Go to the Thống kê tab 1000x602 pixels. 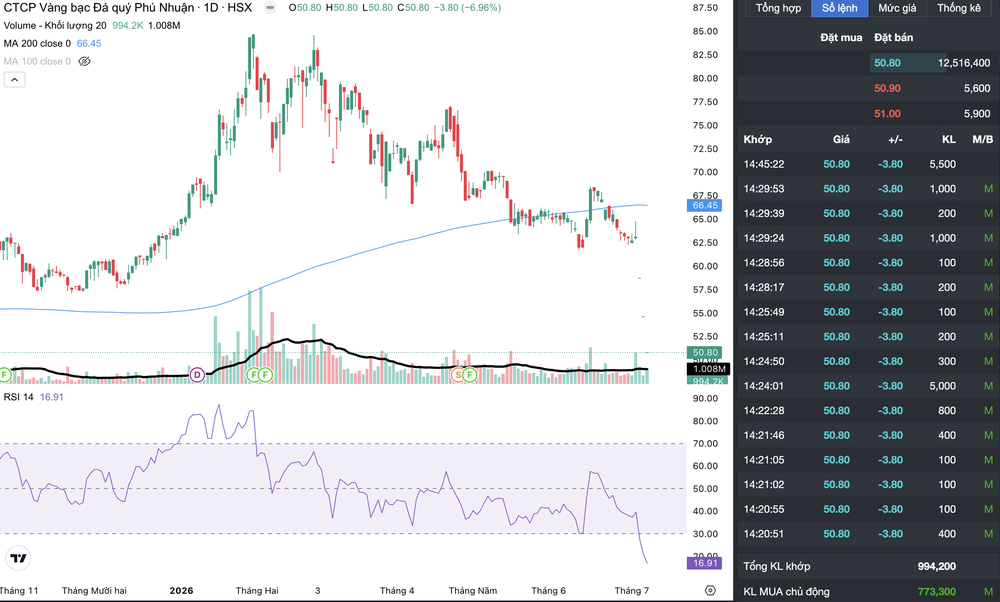click(959, 8)
